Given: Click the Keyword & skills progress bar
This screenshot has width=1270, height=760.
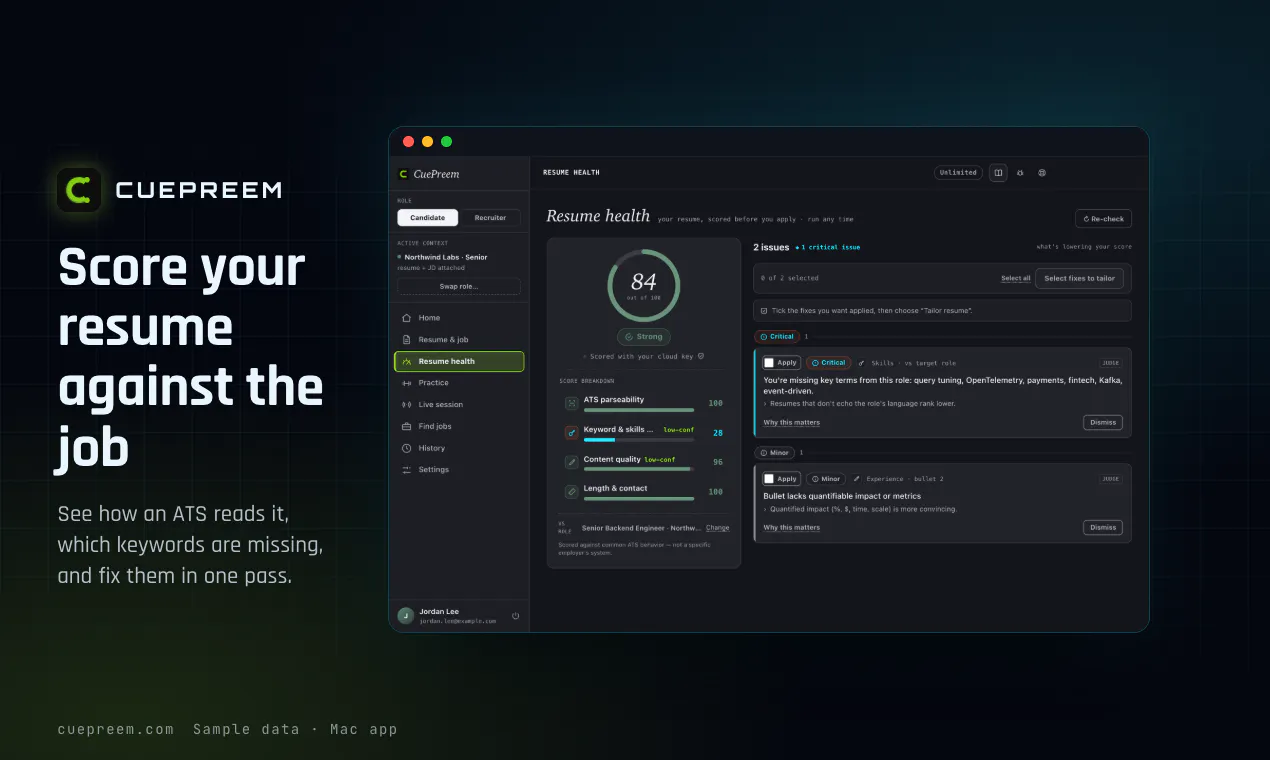Looking at the screenshot, I should pos(639,440).
